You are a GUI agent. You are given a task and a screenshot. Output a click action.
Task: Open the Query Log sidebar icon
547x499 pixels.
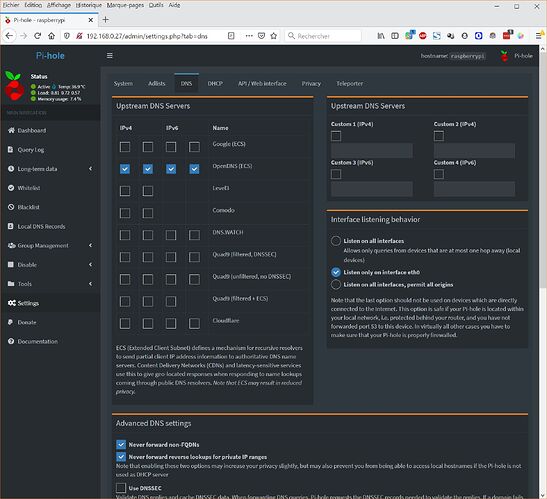(x=10, y=149)
